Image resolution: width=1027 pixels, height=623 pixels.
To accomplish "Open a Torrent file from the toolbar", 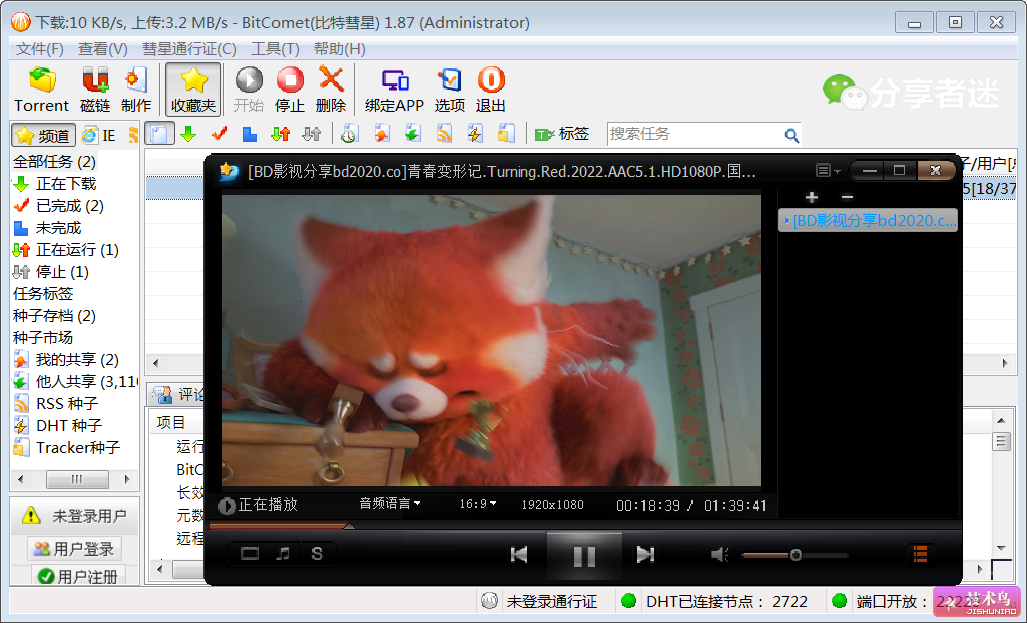I will coord(41,90).
